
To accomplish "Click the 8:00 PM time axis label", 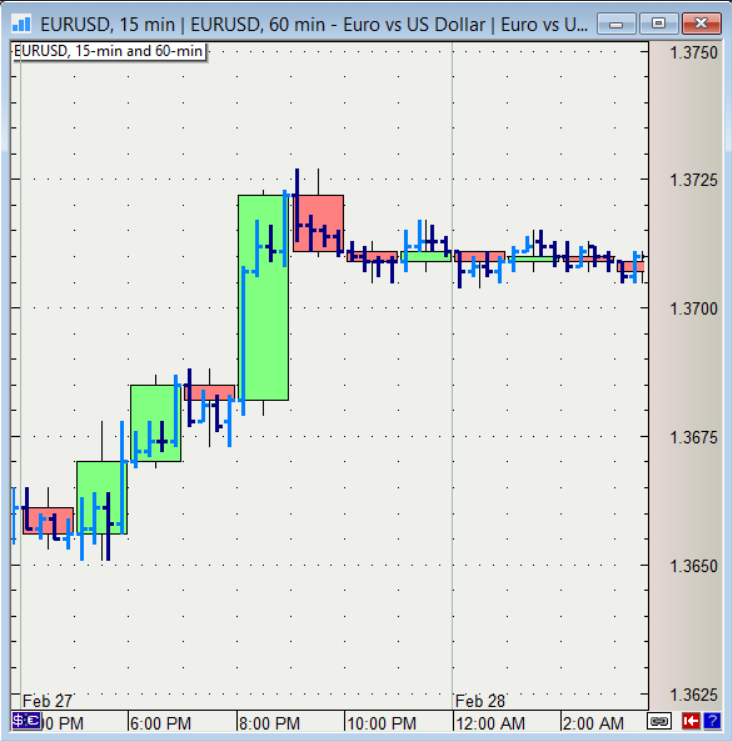I will coord(269,724).
